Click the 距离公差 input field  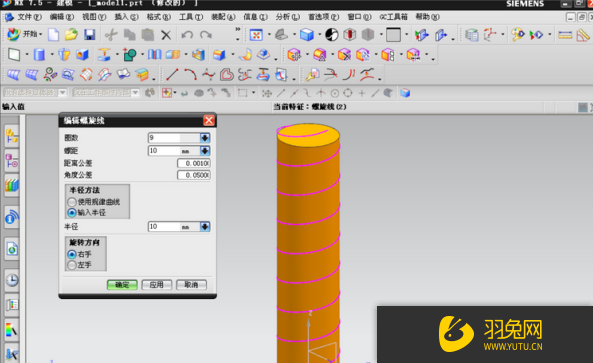194,163
